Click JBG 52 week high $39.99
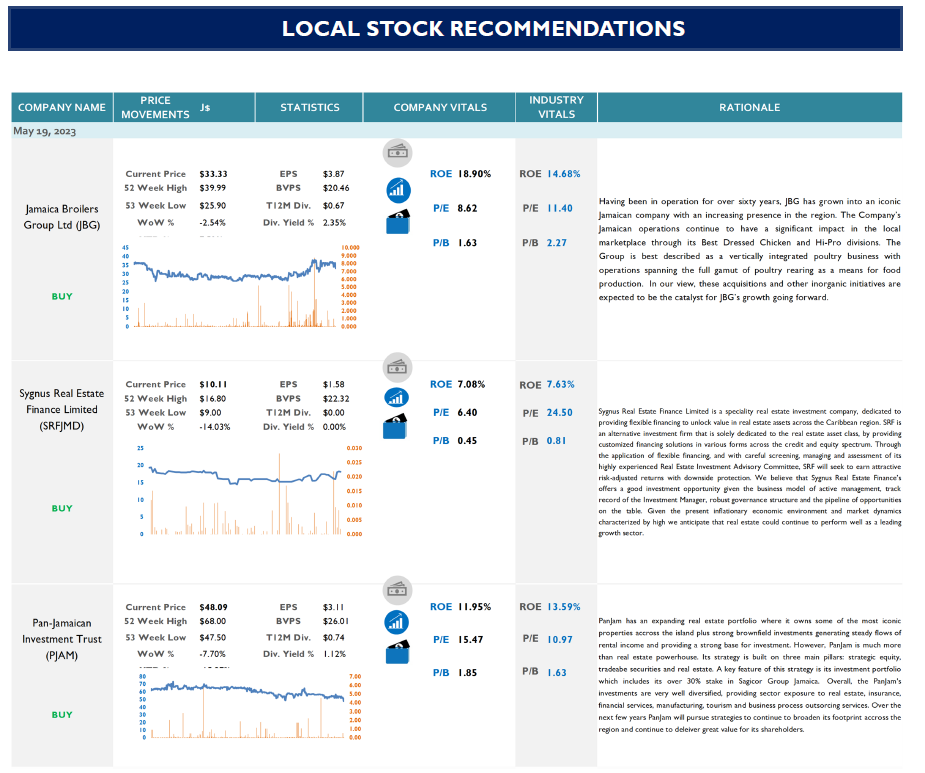Viewport: 925px width, 773px height. 212,188
